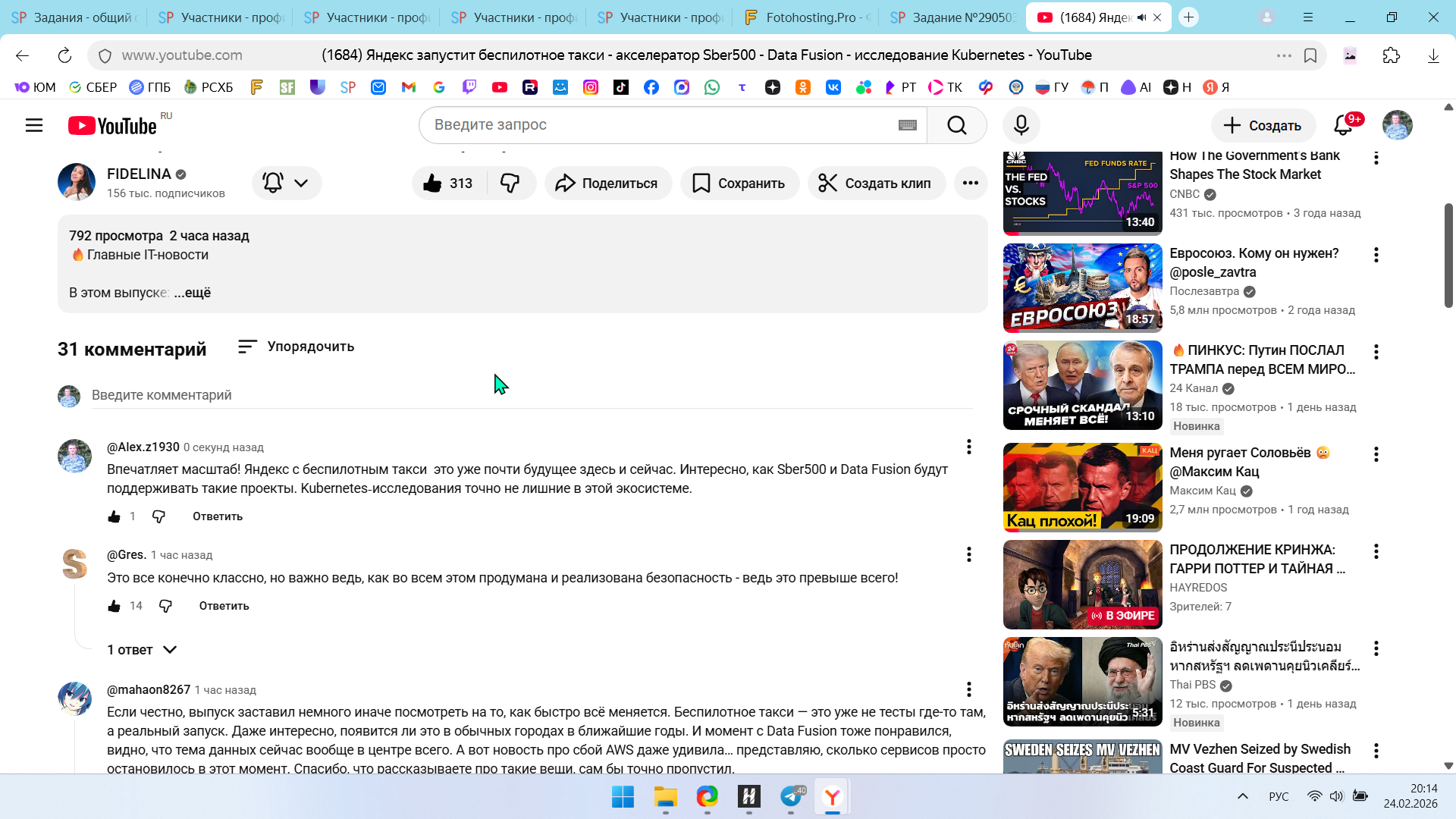Image resolution: width=1456 pixels, height=819 pixels.
Task: Open Упорядочить comment sort menu
Action: coord(296,347)
